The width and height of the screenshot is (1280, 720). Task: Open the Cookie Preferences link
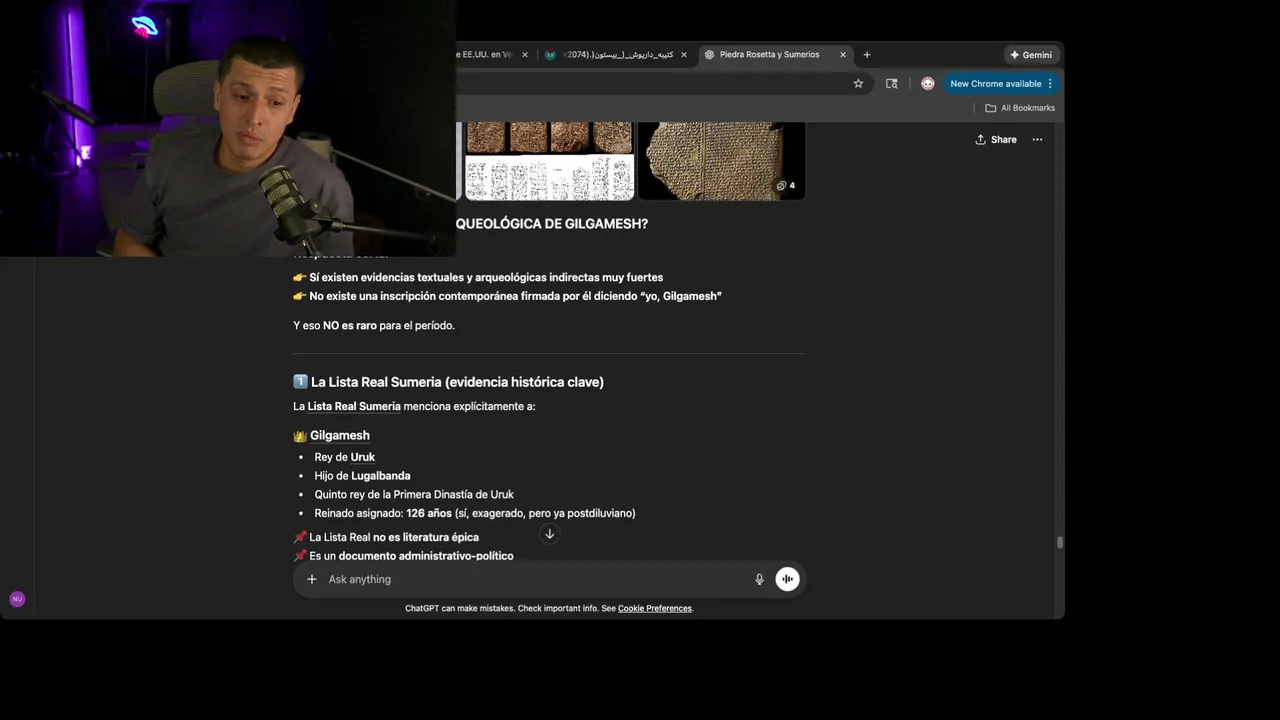point(655,609)
